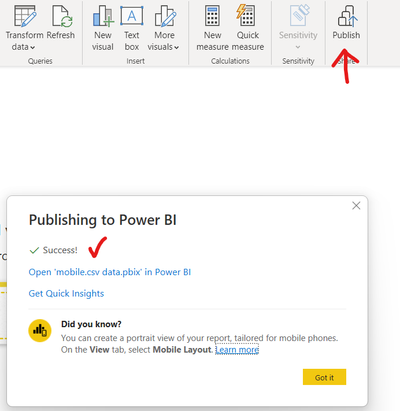Close the Publishing to Power BI dialog
Viewport: 400px width, 411px height.
click(x=356, y=206)
